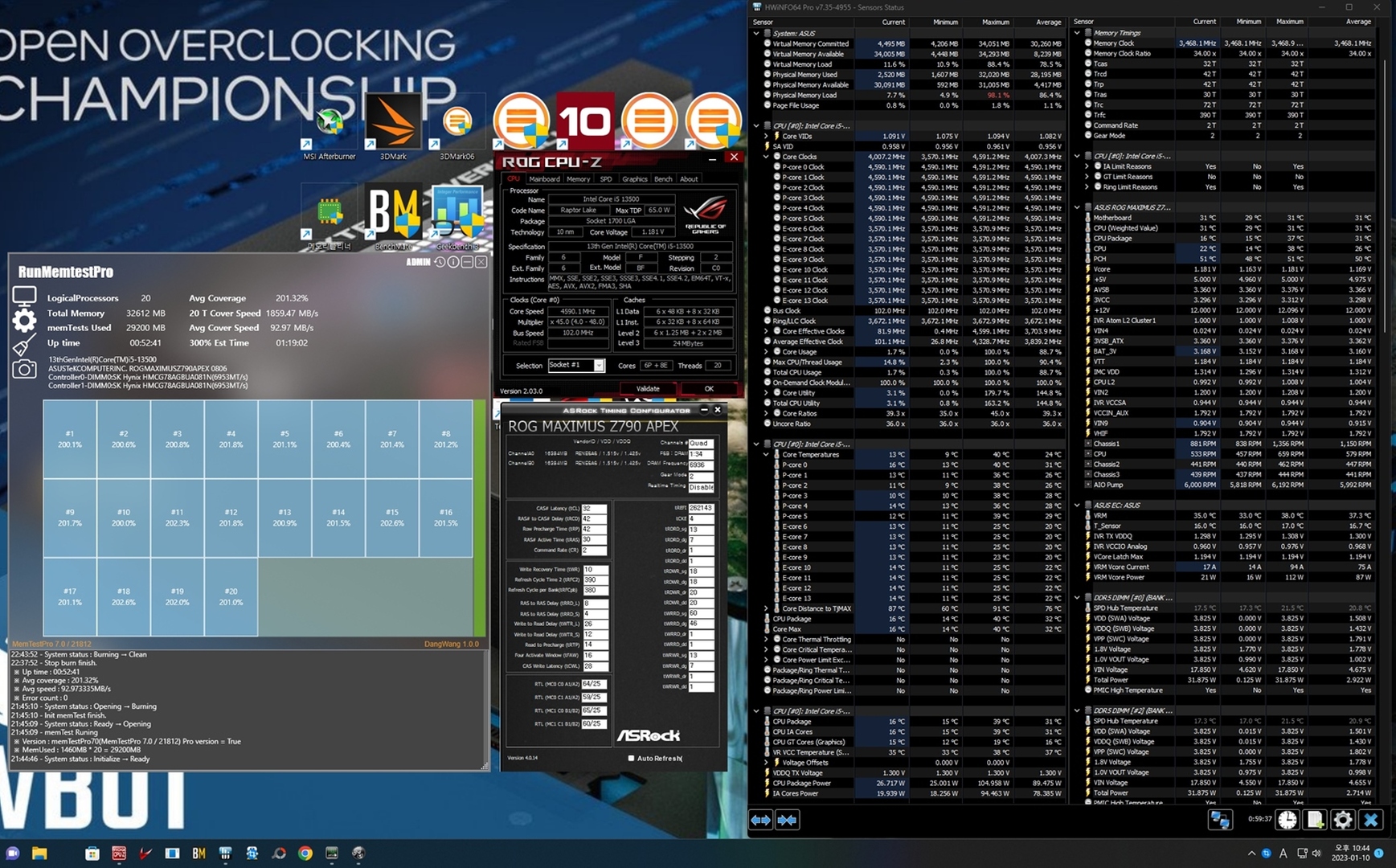Collapse the System: ASUS sensor group
The height and width of the screenshot is (868, 1396).
(756, 34)
